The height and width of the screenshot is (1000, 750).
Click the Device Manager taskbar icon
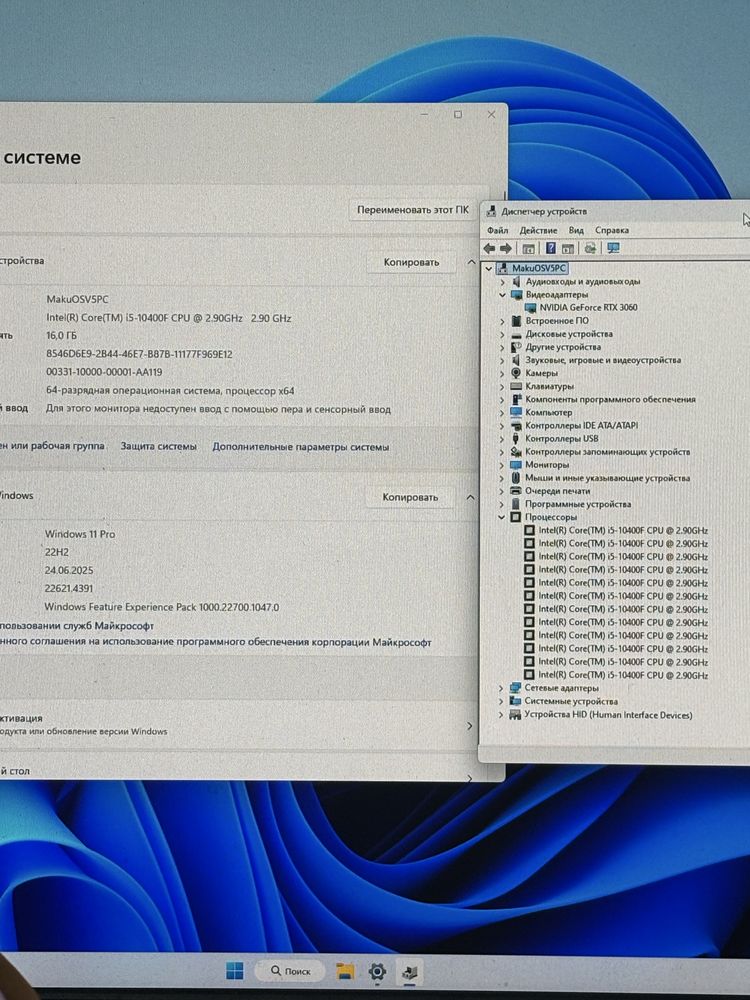click(409, 972)
